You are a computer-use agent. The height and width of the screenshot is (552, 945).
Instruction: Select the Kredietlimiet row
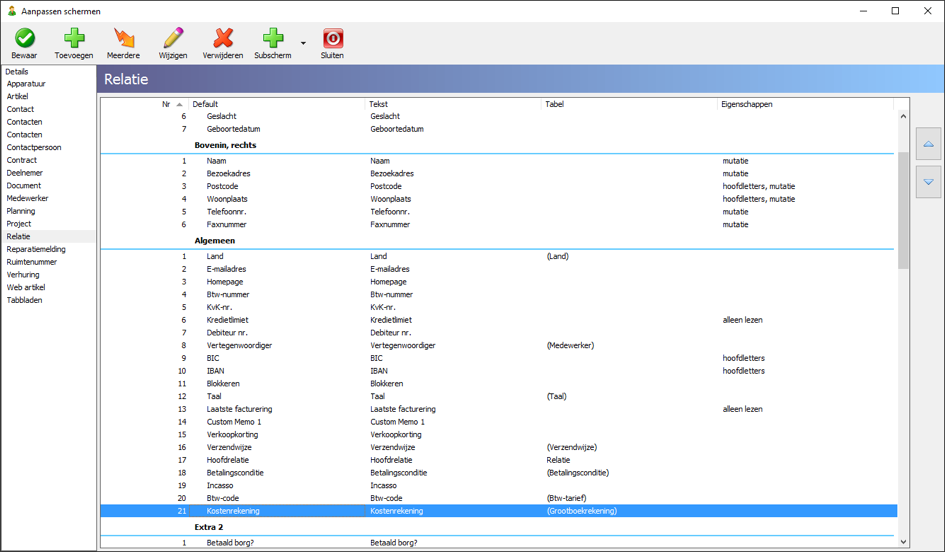pyautogui.click(x=498, y=320)
